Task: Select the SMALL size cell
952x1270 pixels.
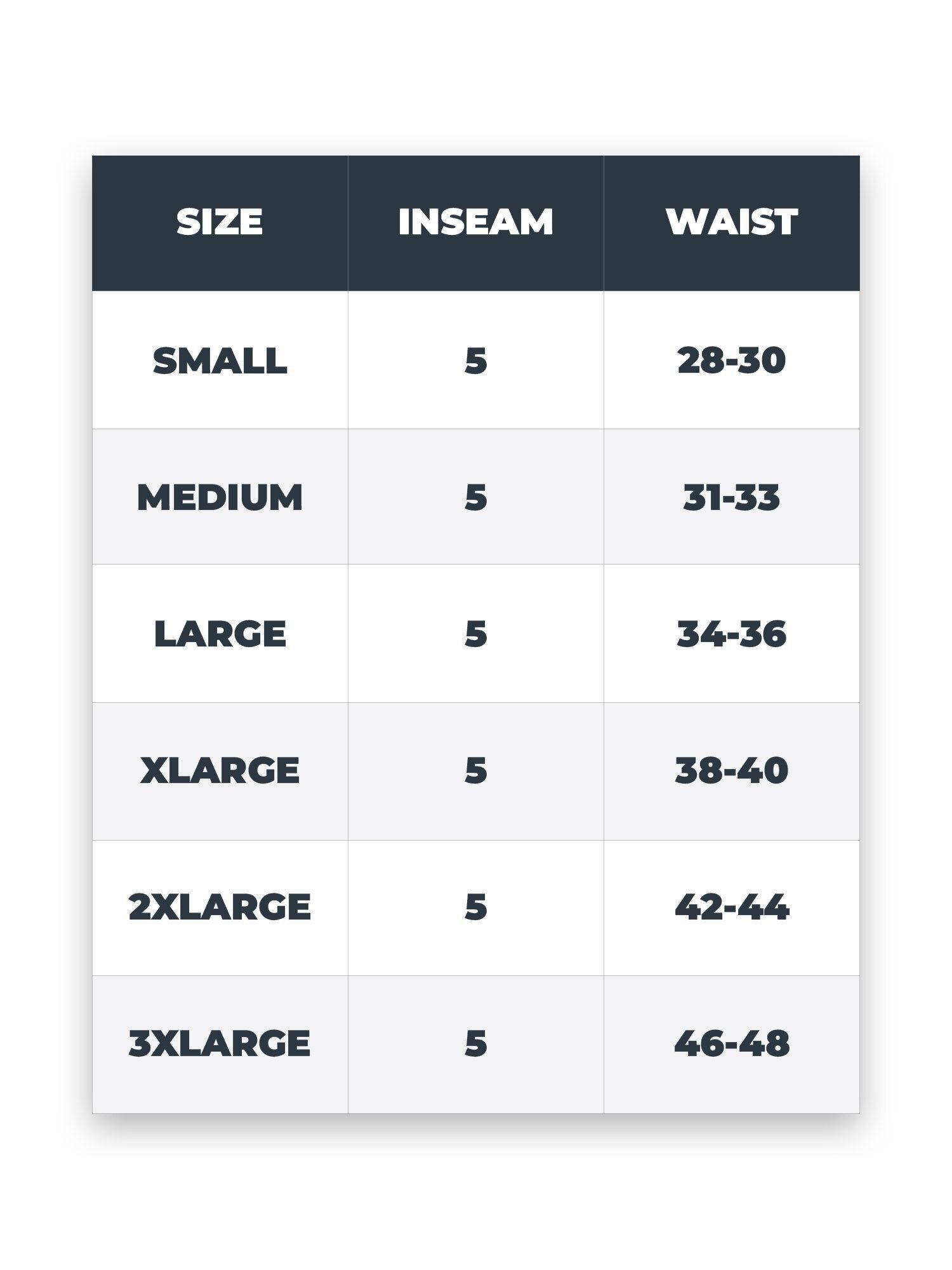Action: pos(220,361)
